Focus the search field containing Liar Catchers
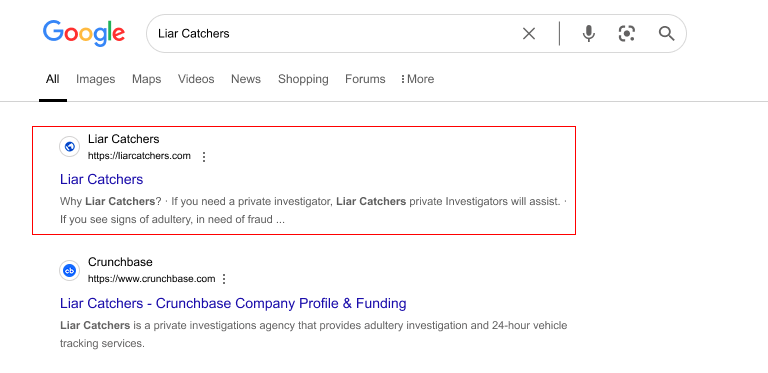Screen dimensions: 768x373 pos(333,34)
